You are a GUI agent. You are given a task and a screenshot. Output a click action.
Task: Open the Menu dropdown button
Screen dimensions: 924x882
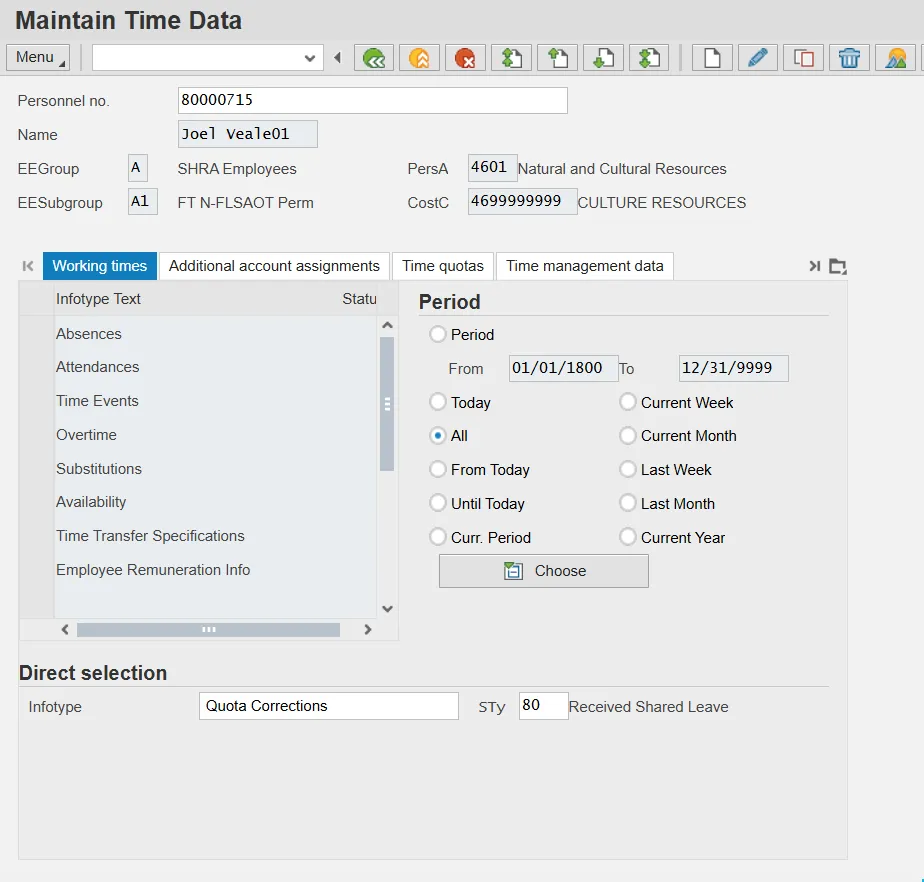38,58
